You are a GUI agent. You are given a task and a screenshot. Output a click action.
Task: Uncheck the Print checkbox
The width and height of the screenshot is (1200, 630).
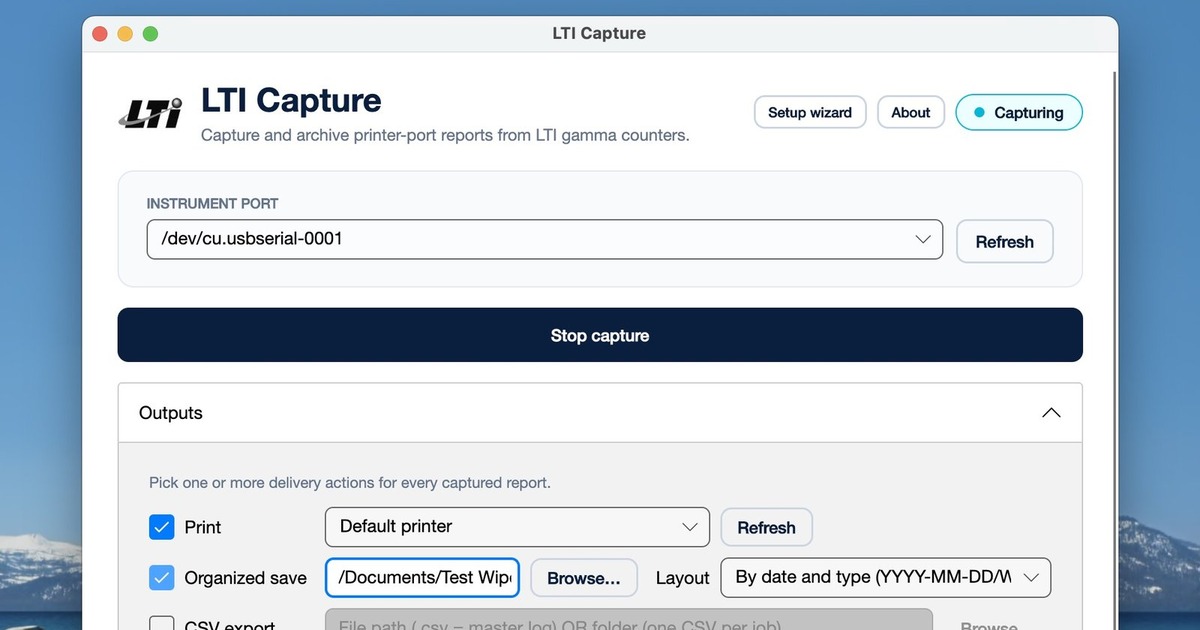tap(161, 527)
